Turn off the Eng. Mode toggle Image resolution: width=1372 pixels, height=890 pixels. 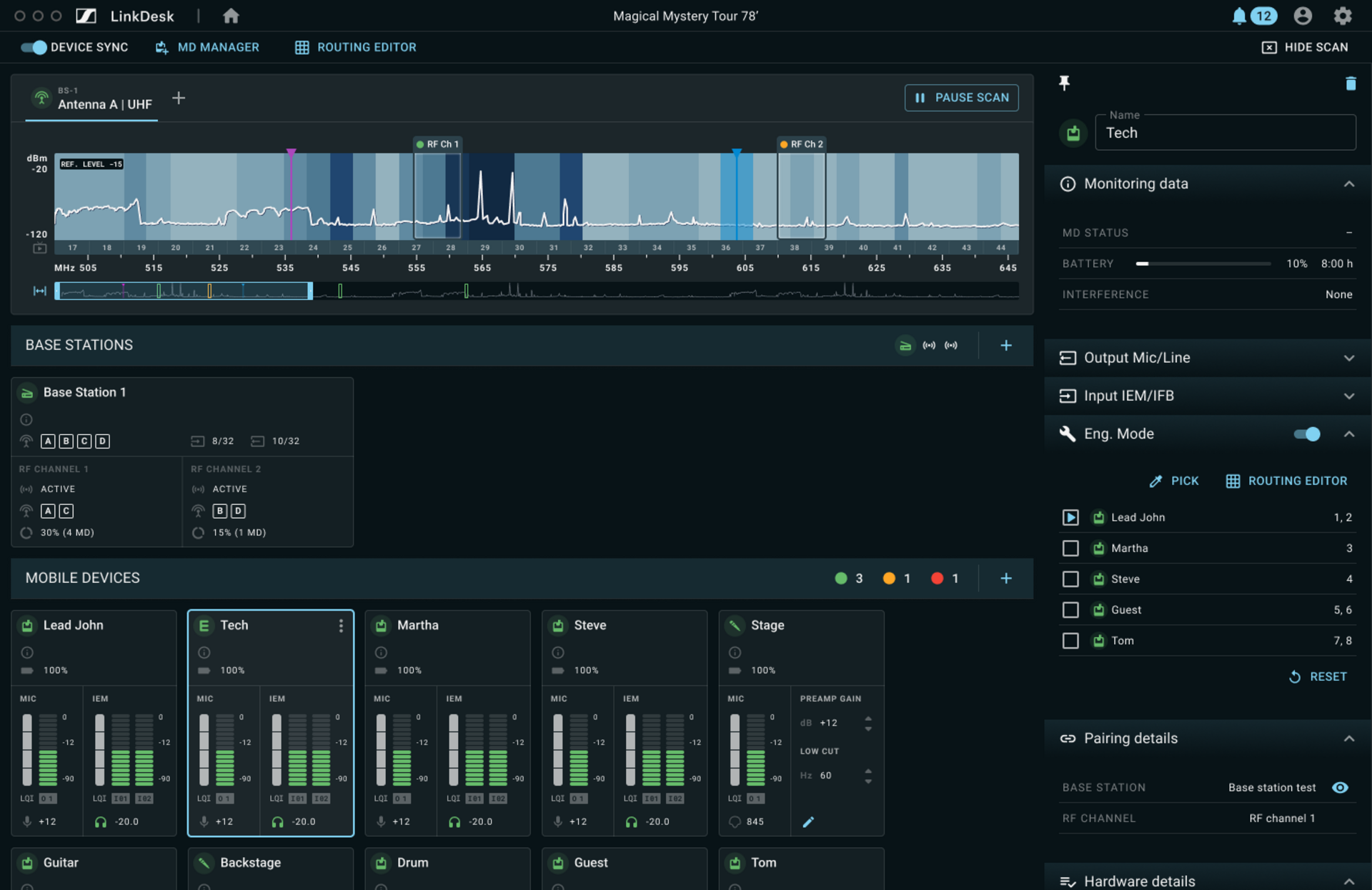(1306, 434)
